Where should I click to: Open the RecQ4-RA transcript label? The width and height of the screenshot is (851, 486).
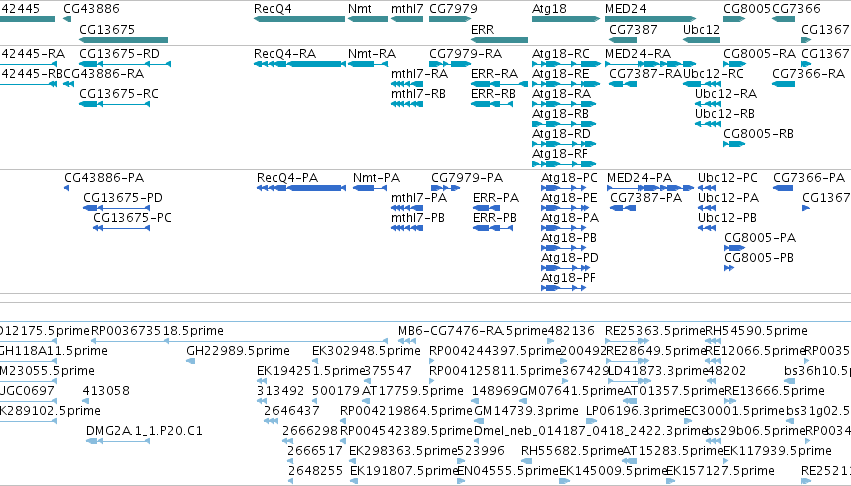pyautogui.click(x=285, y=54)
